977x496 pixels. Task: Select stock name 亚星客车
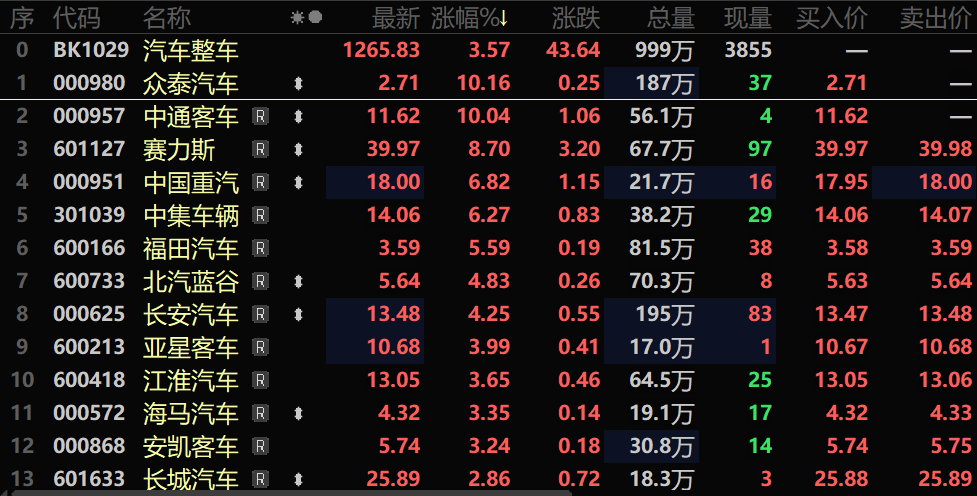(x=191, y=348)
